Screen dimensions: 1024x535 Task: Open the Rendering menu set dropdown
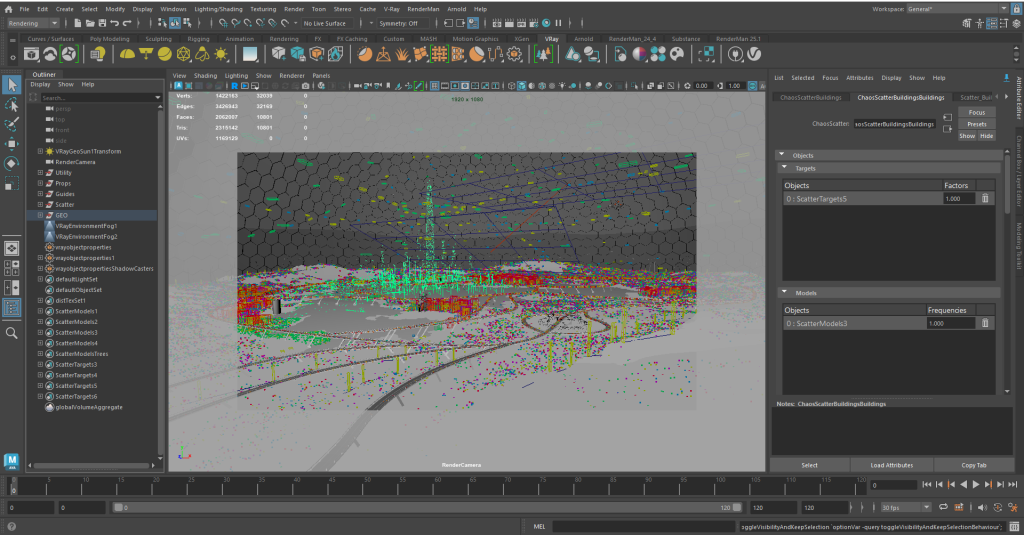(33, 22)
